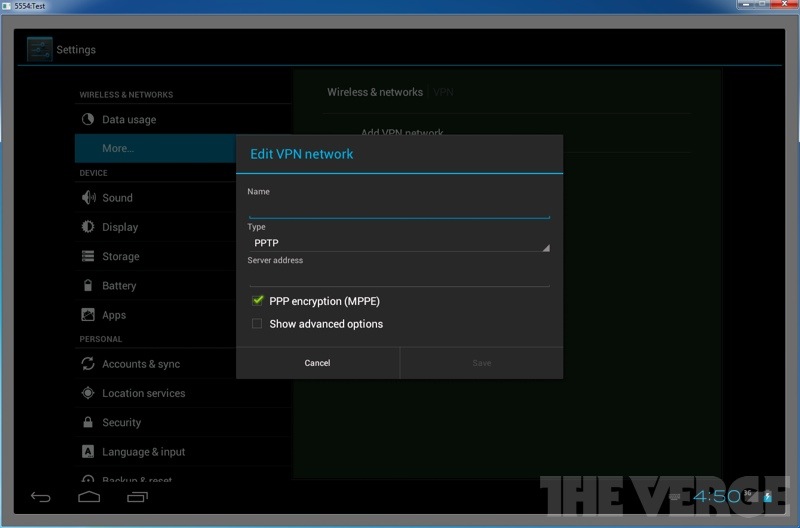Click the VPN Name input field
This screenshot has width=800, height=528.
(x=398, y=207)
